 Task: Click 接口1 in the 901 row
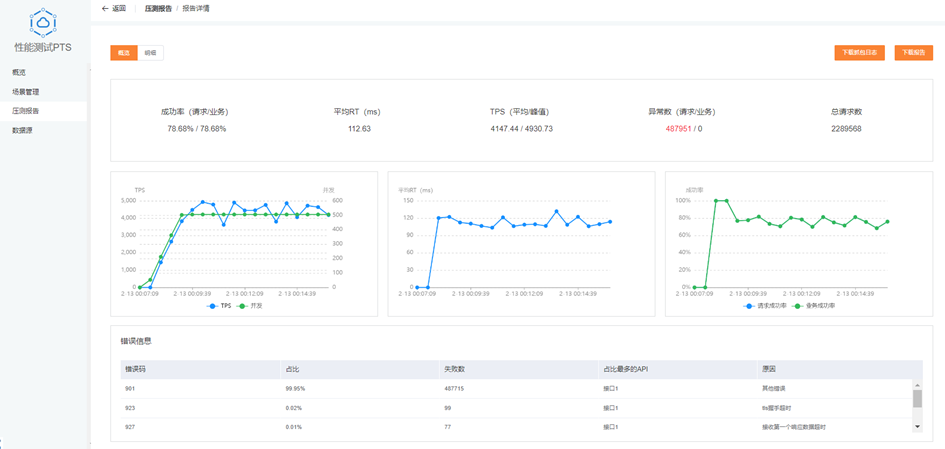611,389
